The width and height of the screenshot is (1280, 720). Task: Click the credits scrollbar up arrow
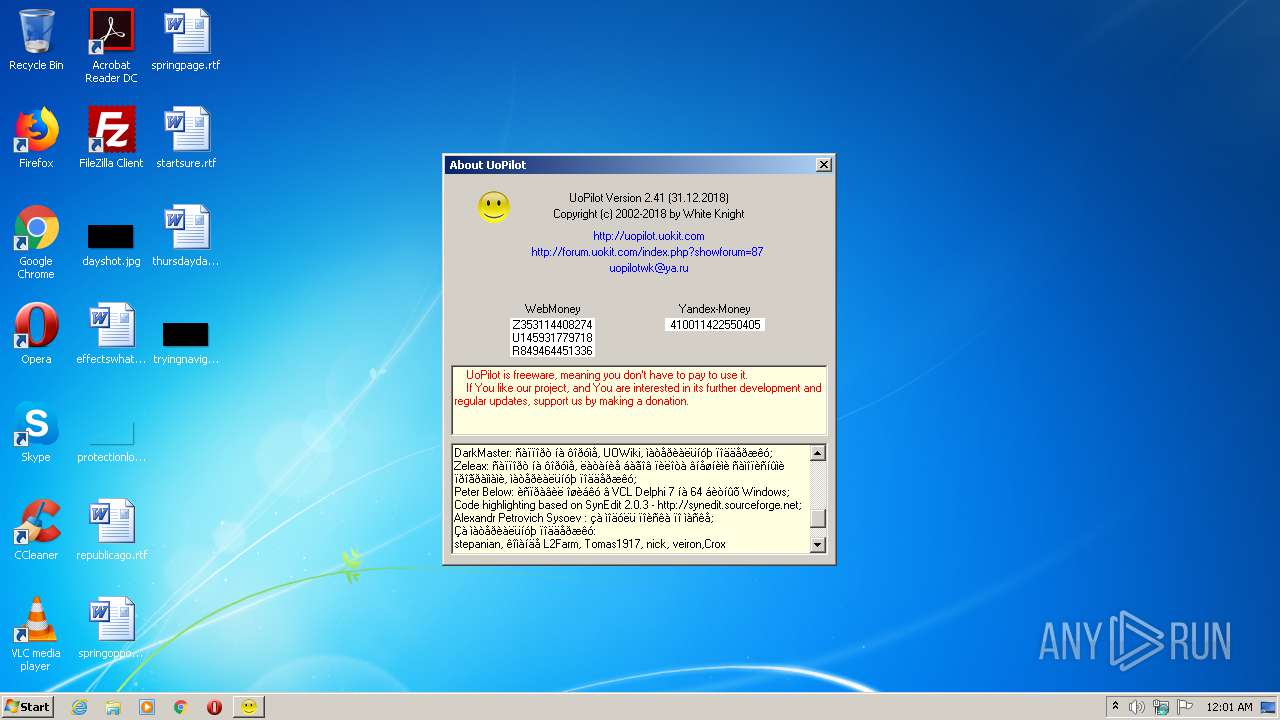pyautogui.click(x=817, y=453)
